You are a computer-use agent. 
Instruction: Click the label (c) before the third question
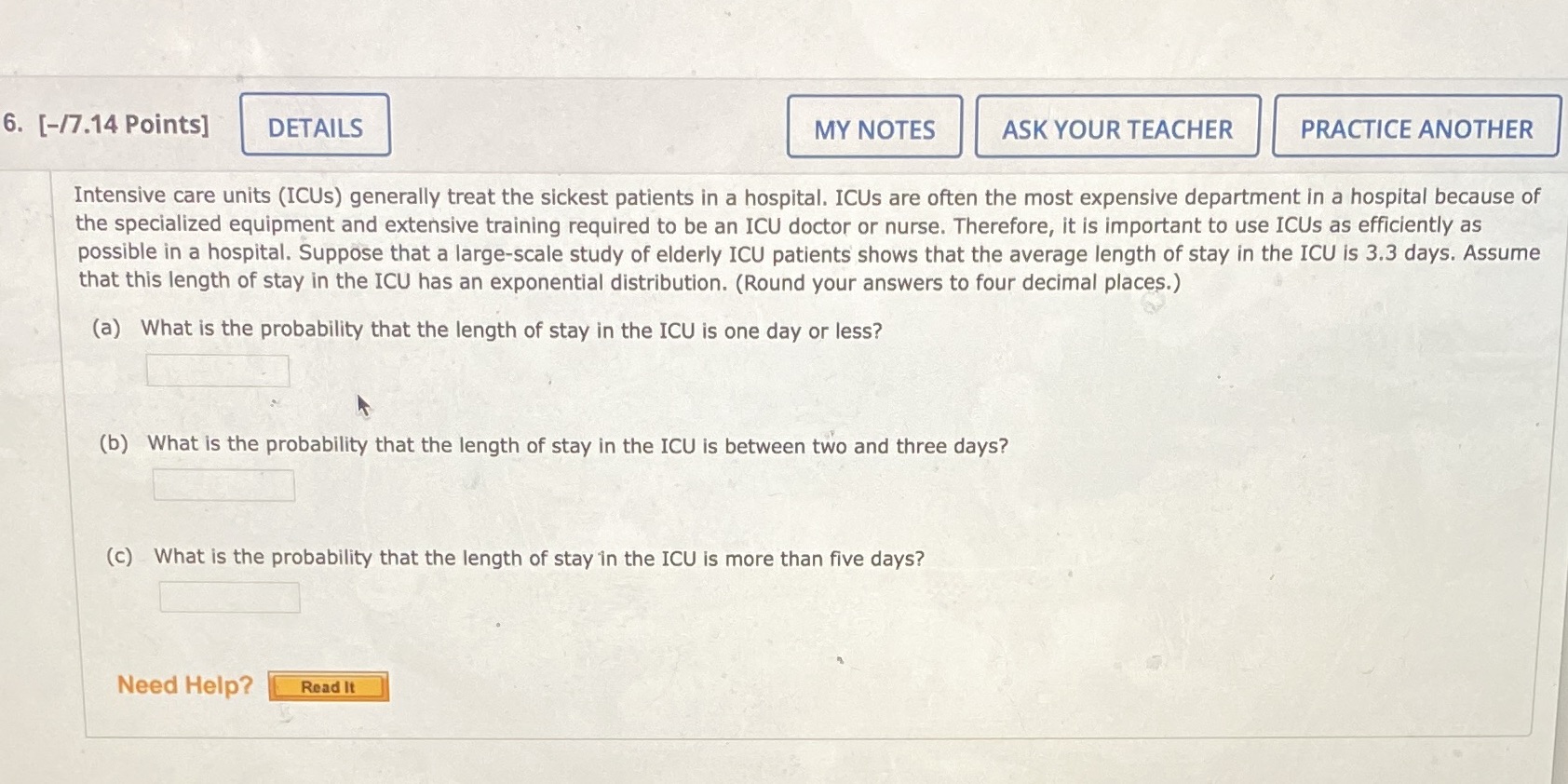pos(118,557)
